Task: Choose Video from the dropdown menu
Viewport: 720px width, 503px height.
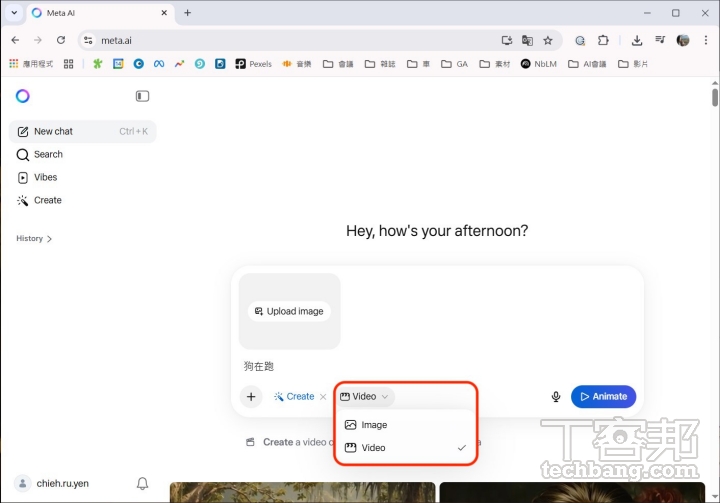Action: [x=405, y=447]
